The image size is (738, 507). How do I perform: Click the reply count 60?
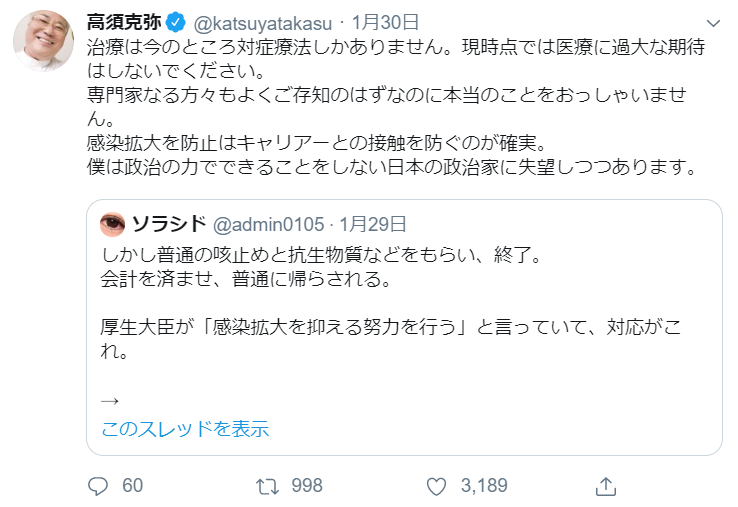[132, 486]
